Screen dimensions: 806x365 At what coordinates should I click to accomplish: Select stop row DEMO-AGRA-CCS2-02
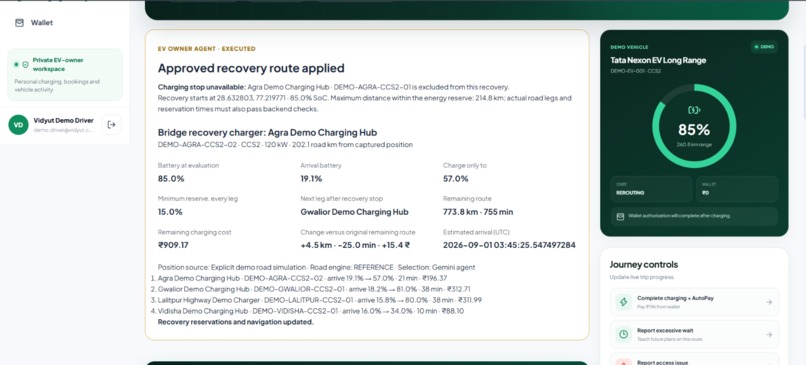302,278
